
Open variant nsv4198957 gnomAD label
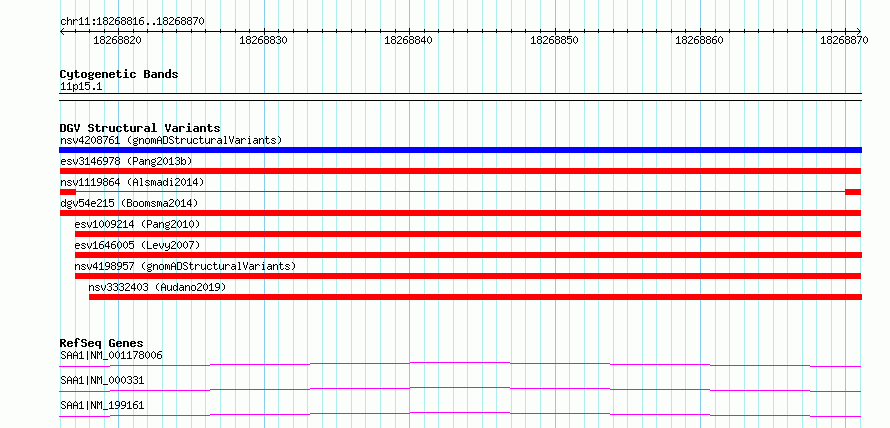pyautogui.click(x=185, y=266)
